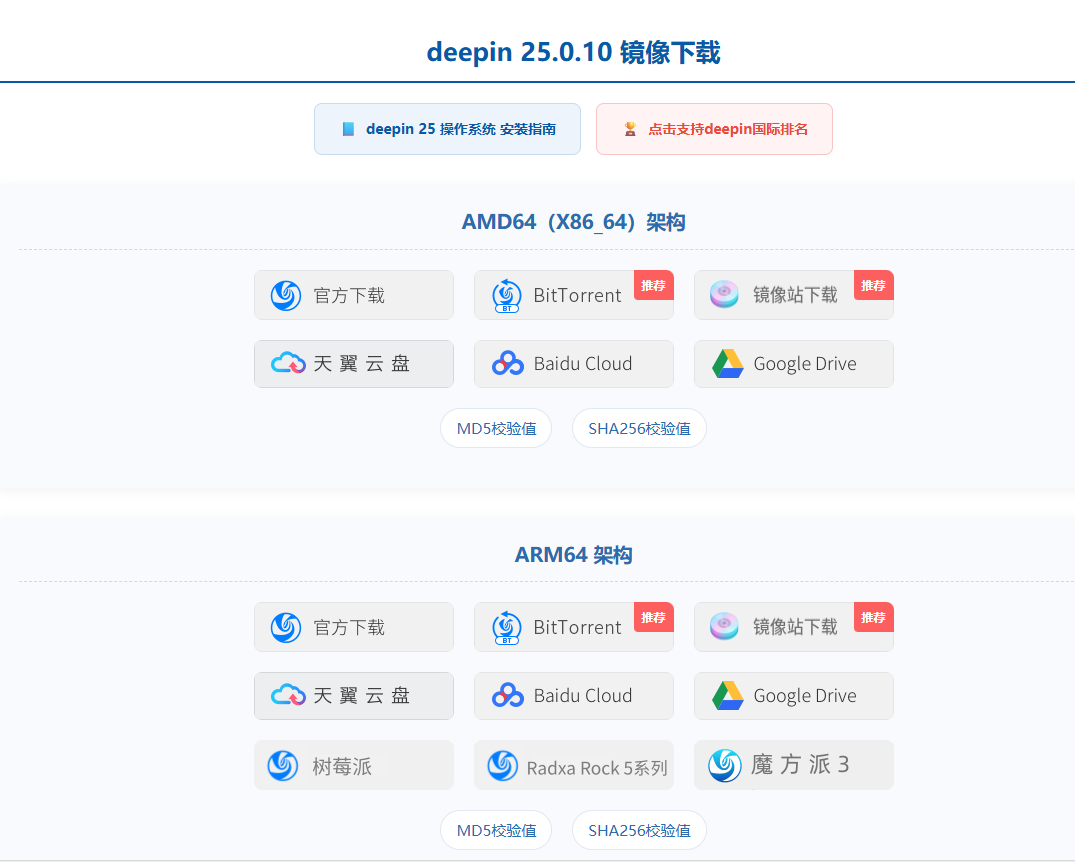Screen dimensions: 1075x862
Task: Click AMD64 官方下载 button text
Action: (349, 296)
